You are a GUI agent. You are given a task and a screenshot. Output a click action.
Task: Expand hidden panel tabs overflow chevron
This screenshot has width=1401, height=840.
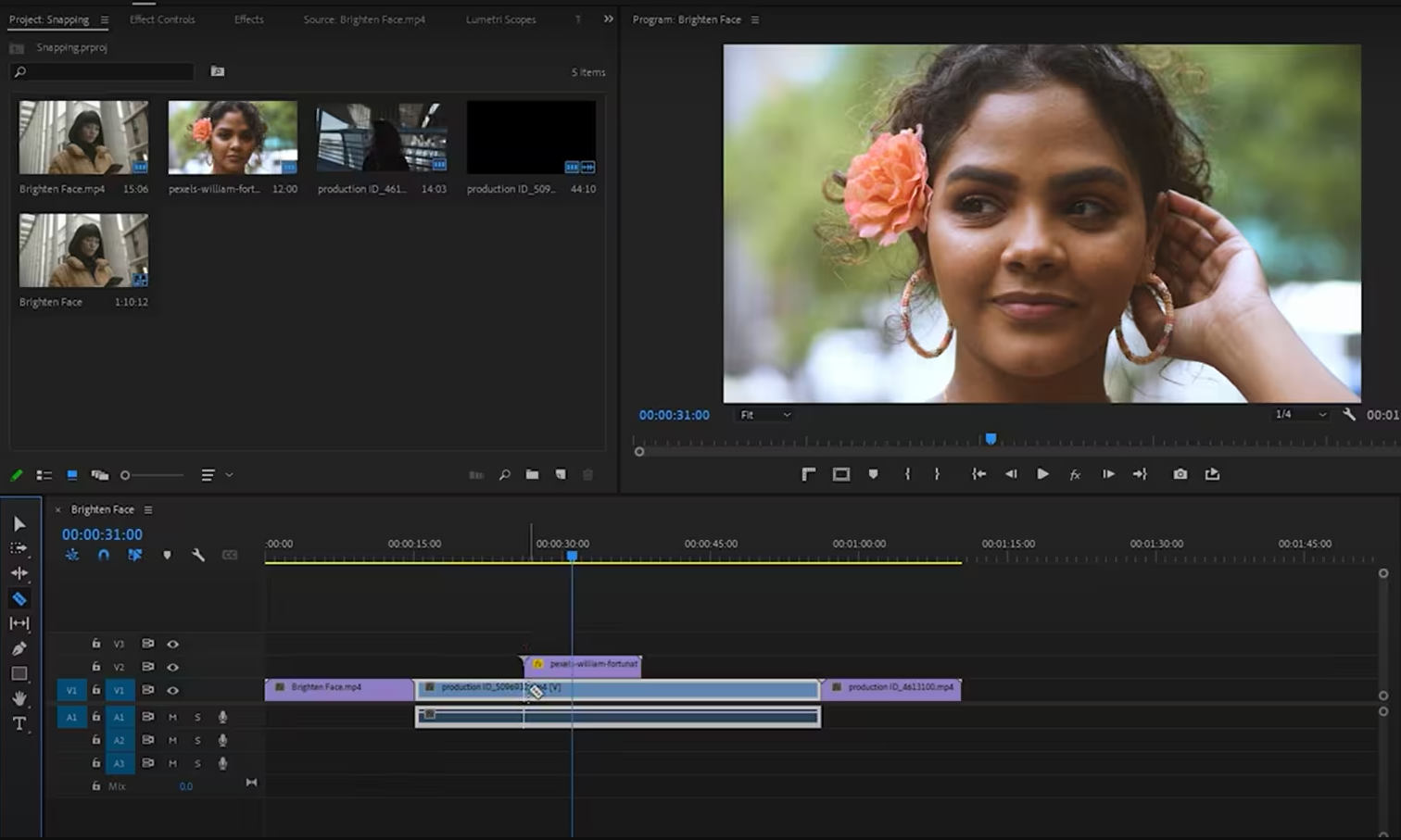(609, 19)
